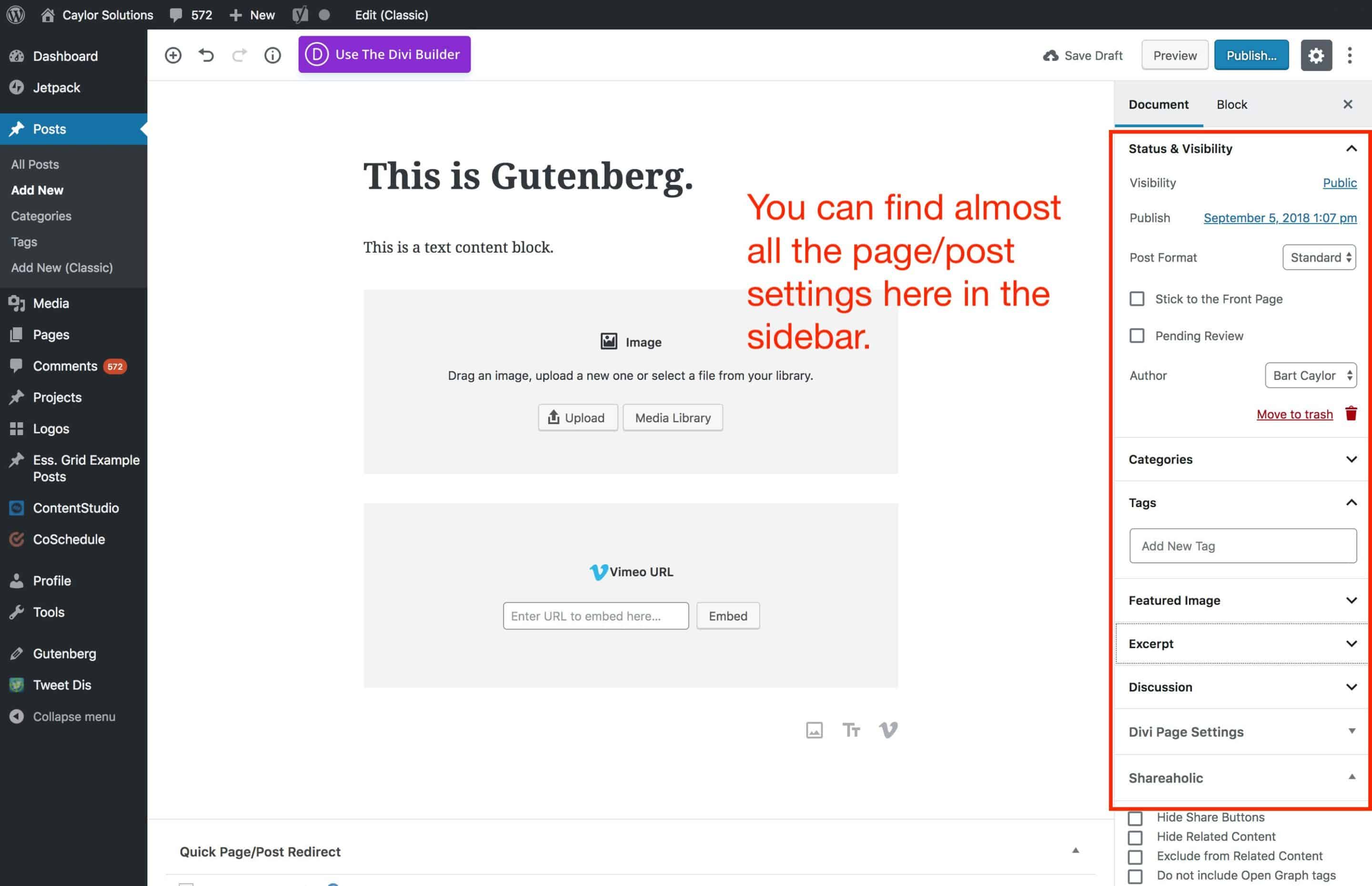Open Categories submenu under Posts
Screen dimensions: 1372x886
tap(41, 216)
